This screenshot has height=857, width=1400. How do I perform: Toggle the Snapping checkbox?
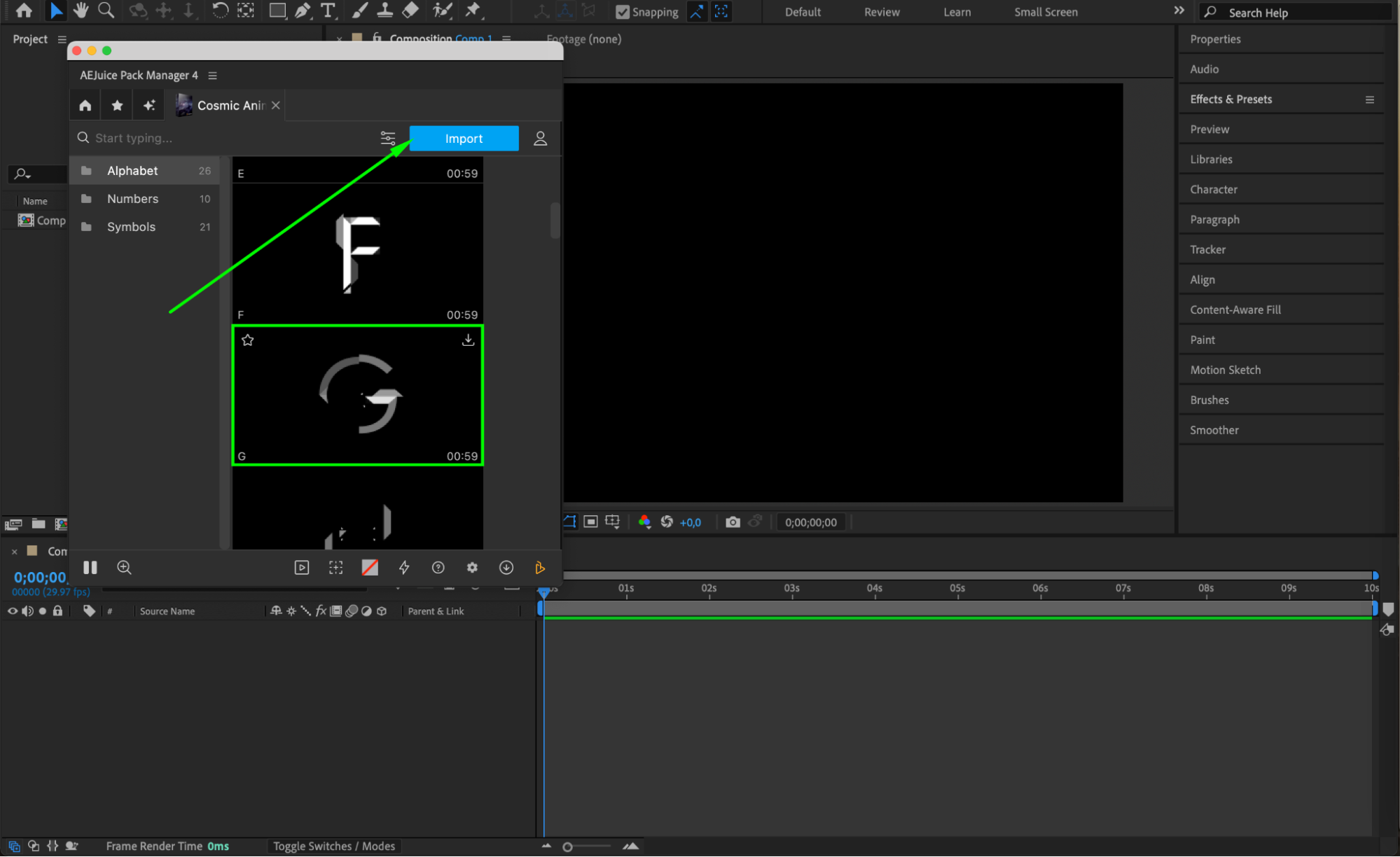point(622,12)
